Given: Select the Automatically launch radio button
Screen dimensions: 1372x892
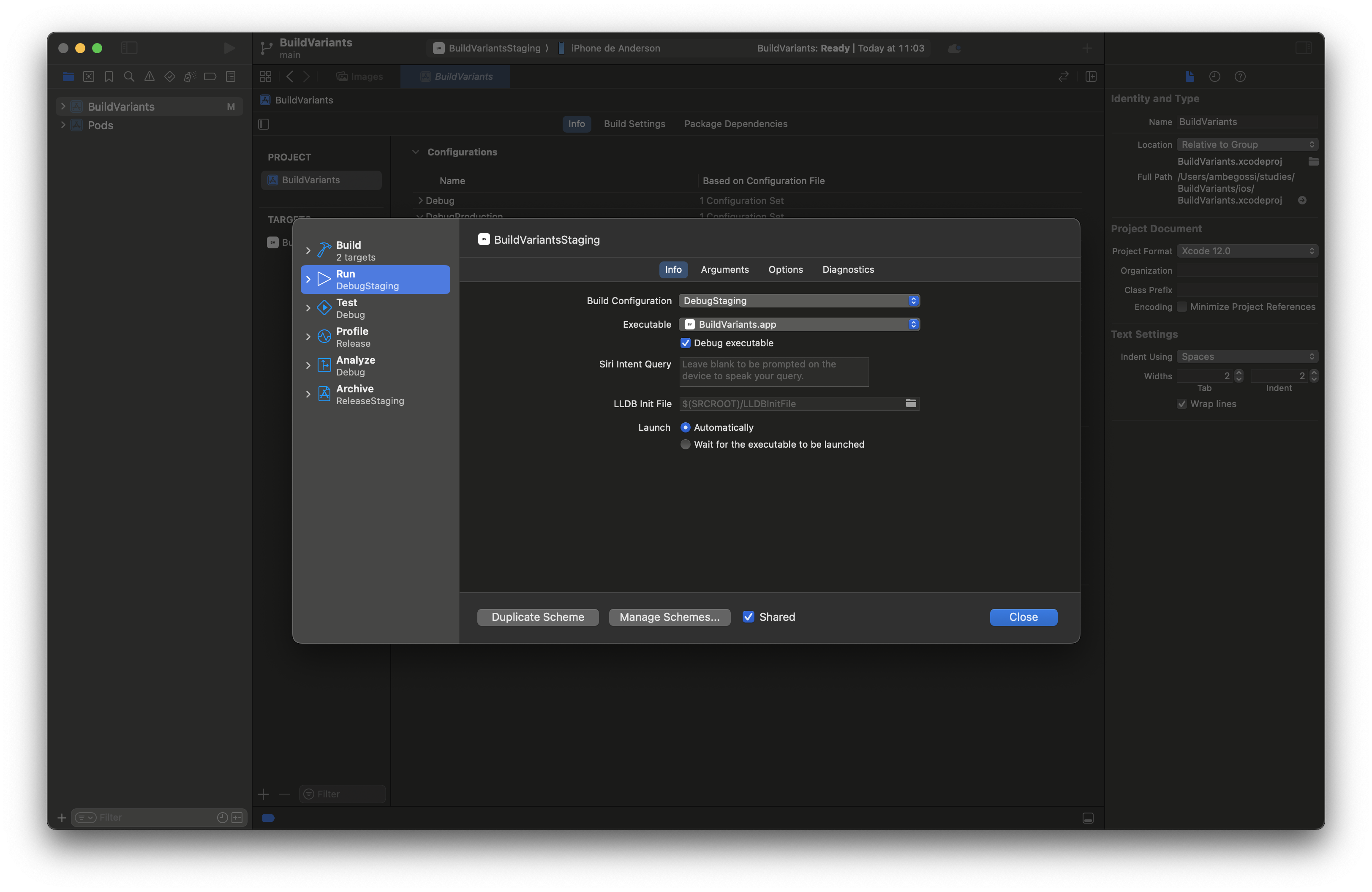Looking at the screenshot, I should 686,427.
